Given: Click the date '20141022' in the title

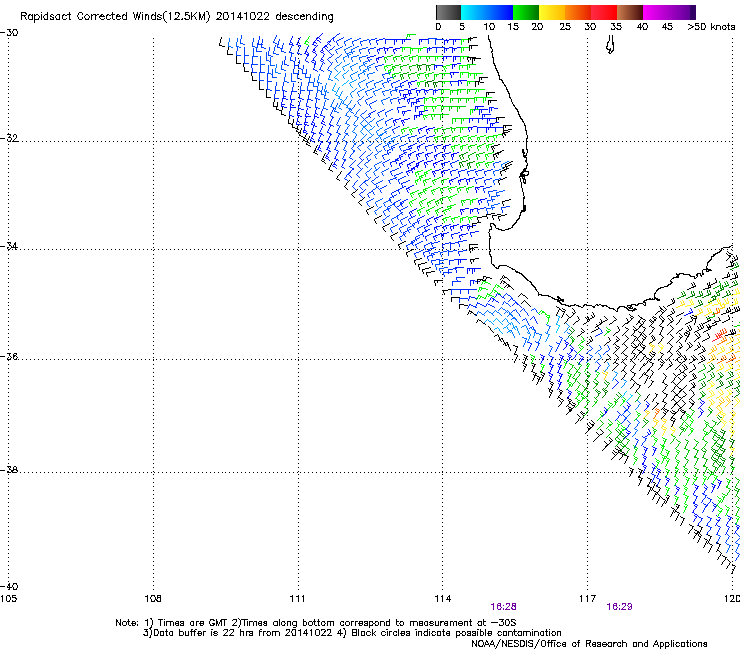Looking at the screenshot, I should (x=243, y=17).
